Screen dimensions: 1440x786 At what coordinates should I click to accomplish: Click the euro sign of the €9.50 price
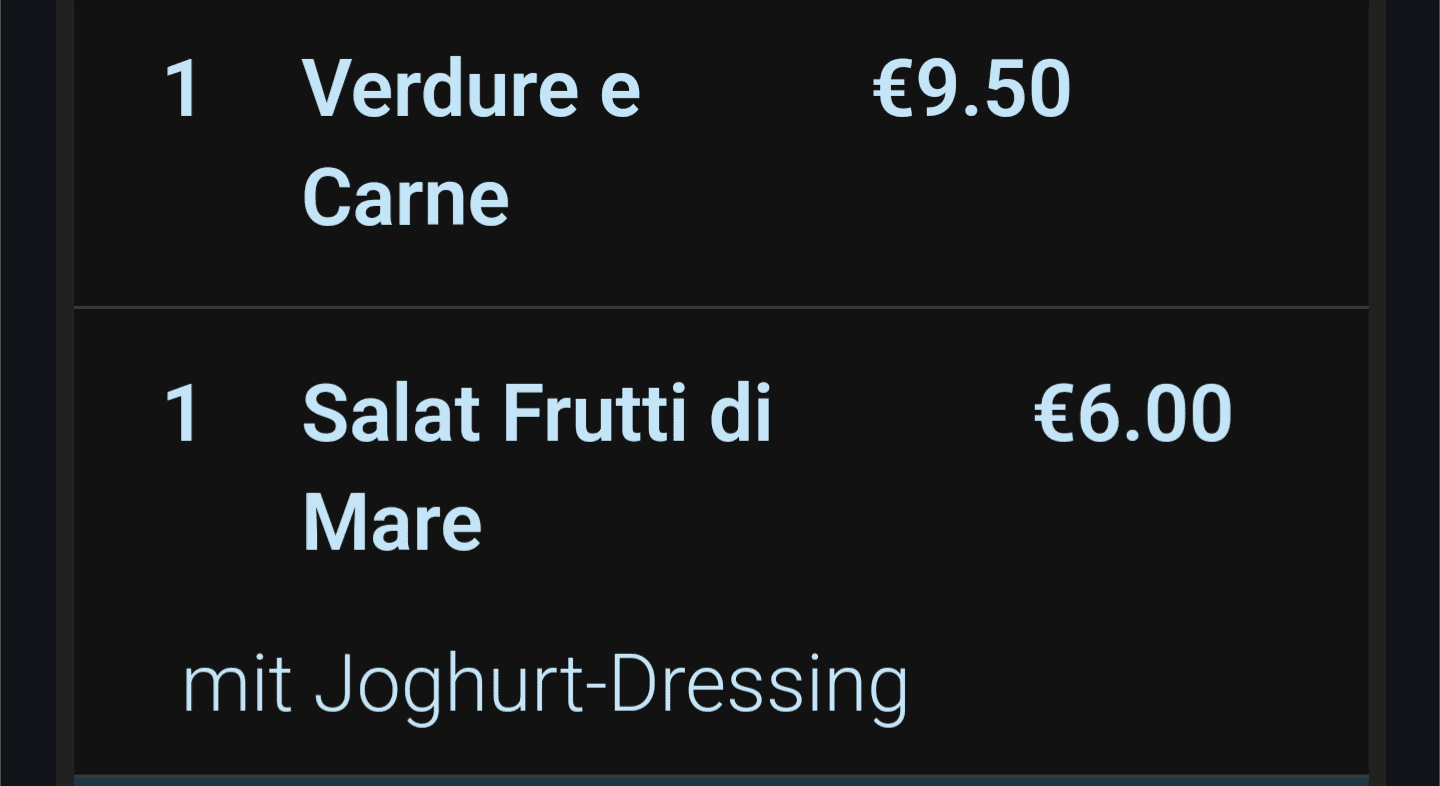coord(895,91)
